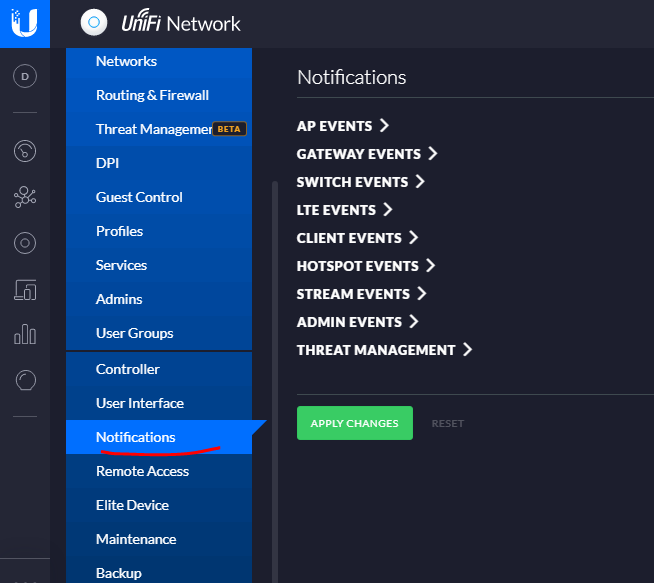Open the Insights bar chart icon
This screenshot has width=654, height=583.
point(25,334)
